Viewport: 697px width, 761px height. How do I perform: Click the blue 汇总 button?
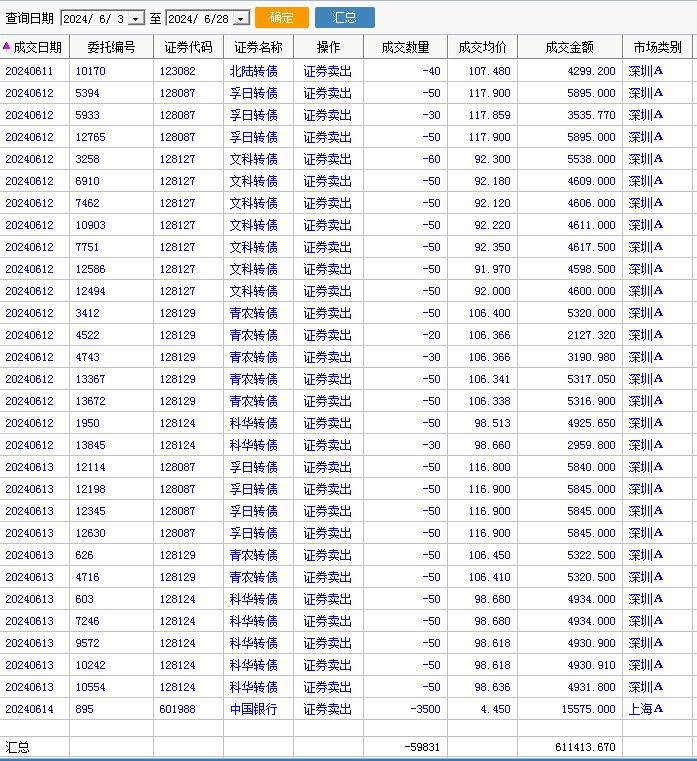tap(345, 17)
